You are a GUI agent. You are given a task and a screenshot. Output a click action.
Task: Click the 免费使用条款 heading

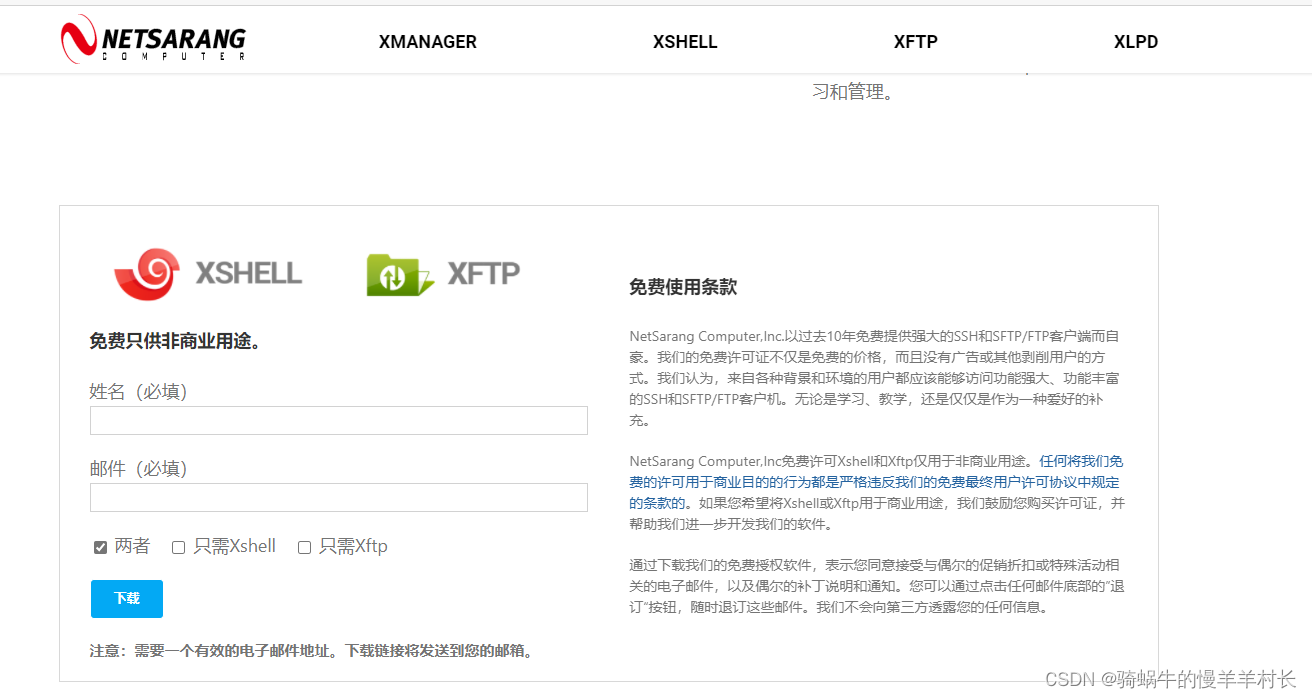683,287
